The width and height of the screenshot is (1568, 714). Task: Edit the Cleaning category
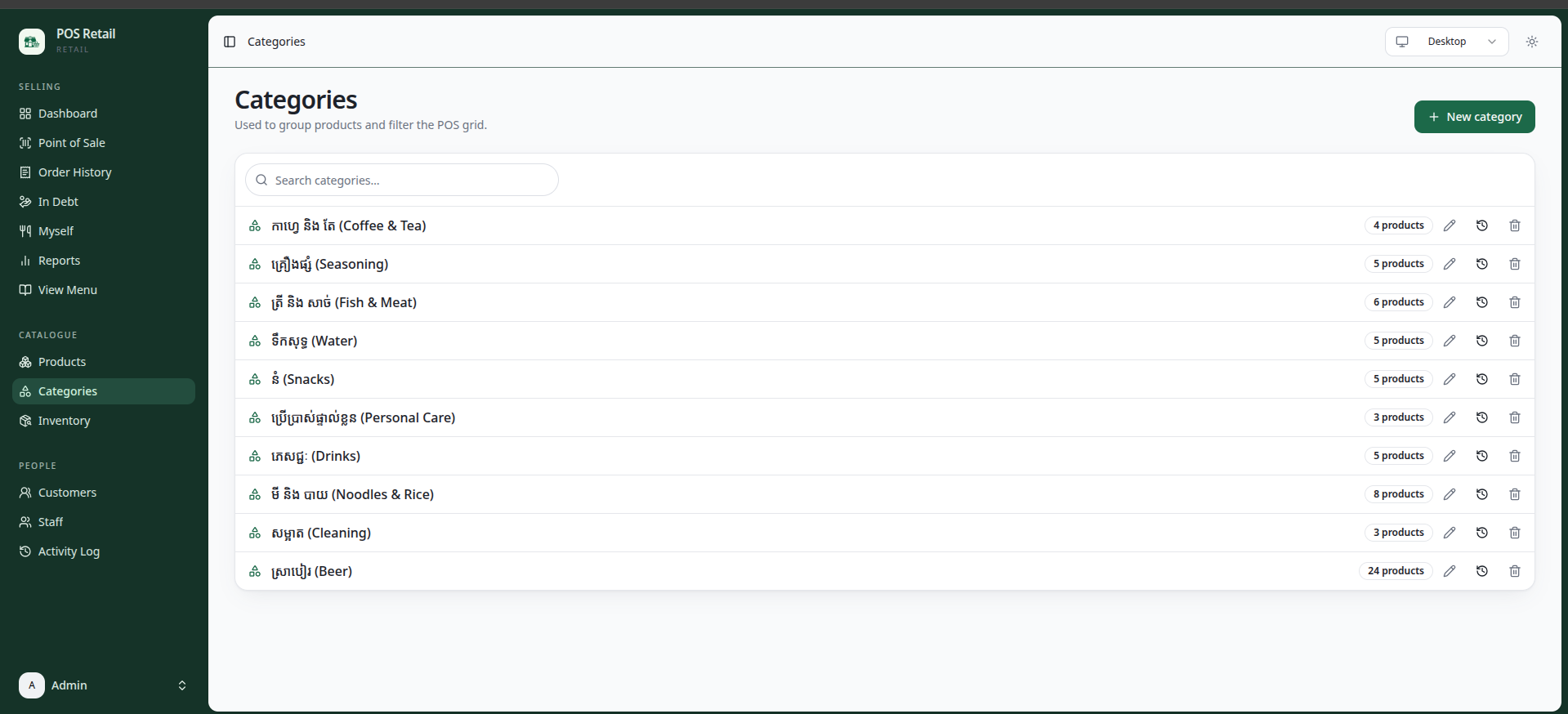click(x=1450, y=533)
